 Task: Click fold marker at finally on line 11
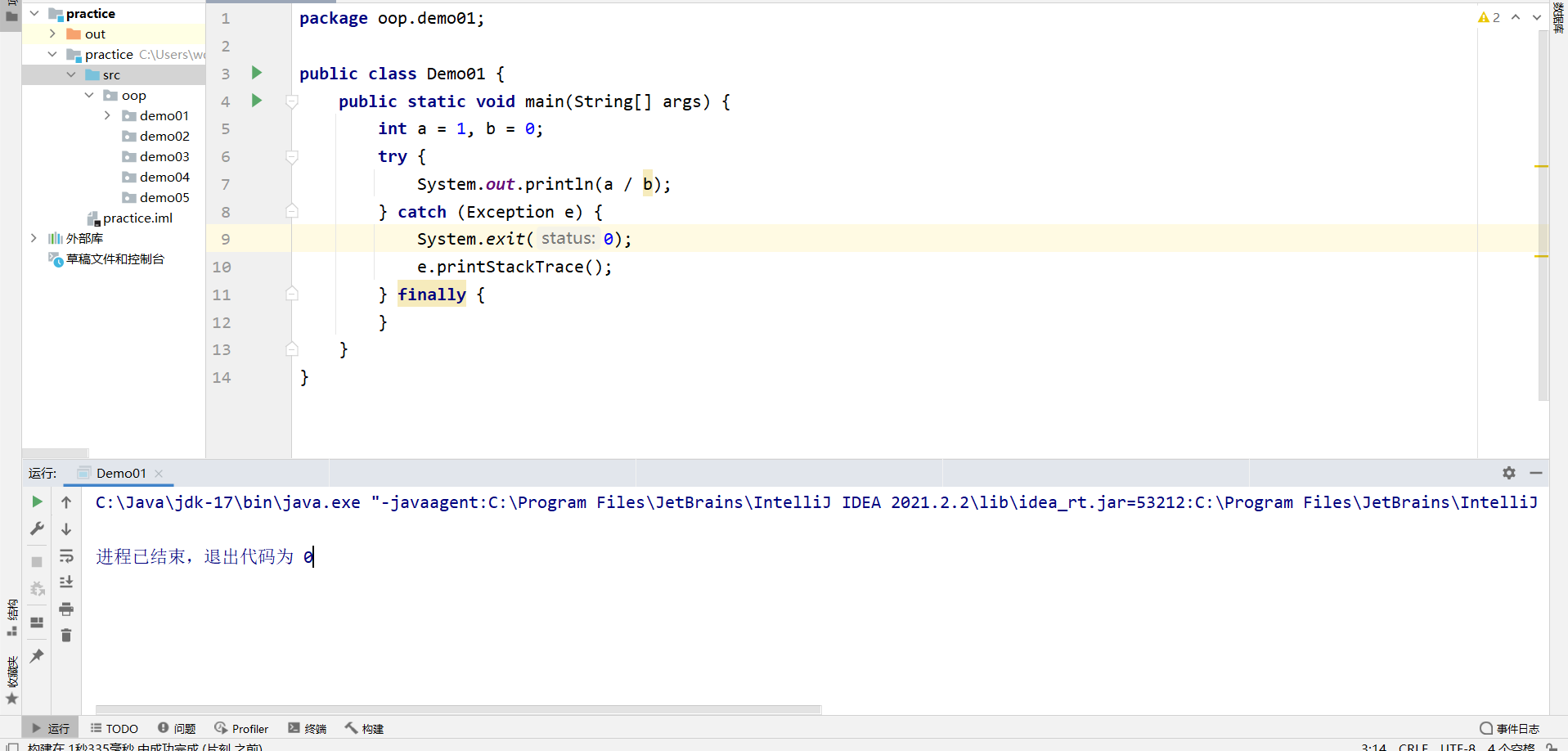pos(292,294)
